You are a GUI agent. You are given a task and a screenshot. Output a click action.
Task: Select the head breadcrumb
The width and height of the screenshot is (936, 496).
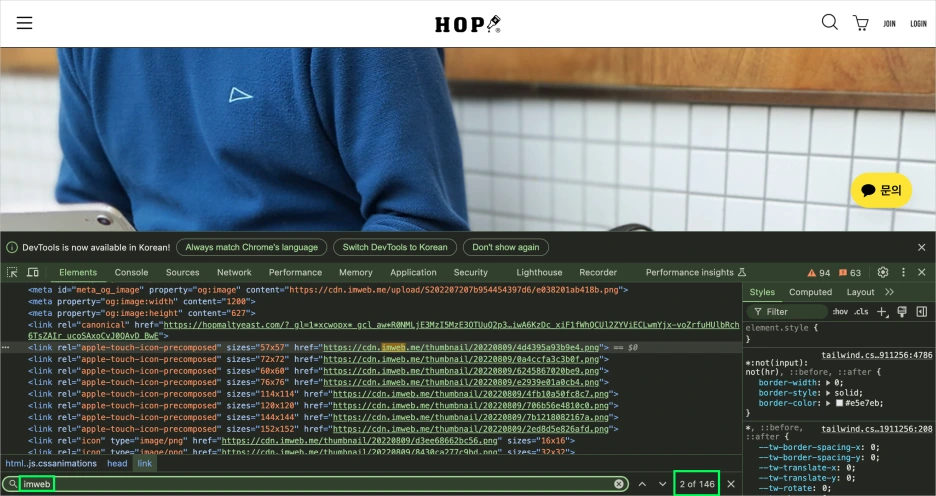click(117, 463)
